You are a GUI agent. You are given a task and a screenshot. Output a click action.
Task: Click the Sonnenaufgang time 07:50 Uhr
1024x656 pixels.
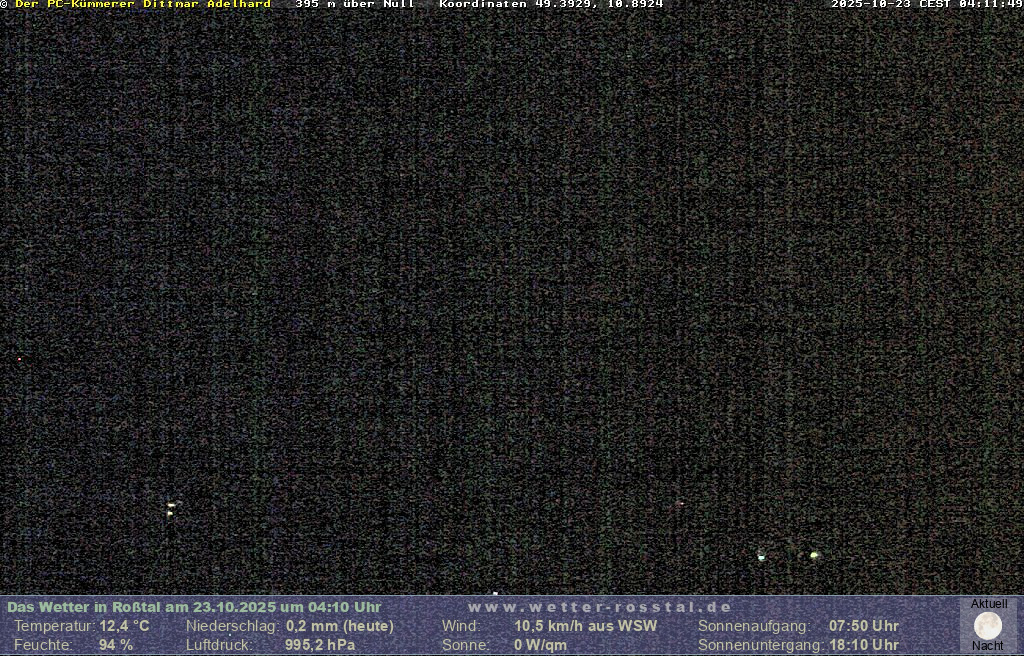click(863, 626)
